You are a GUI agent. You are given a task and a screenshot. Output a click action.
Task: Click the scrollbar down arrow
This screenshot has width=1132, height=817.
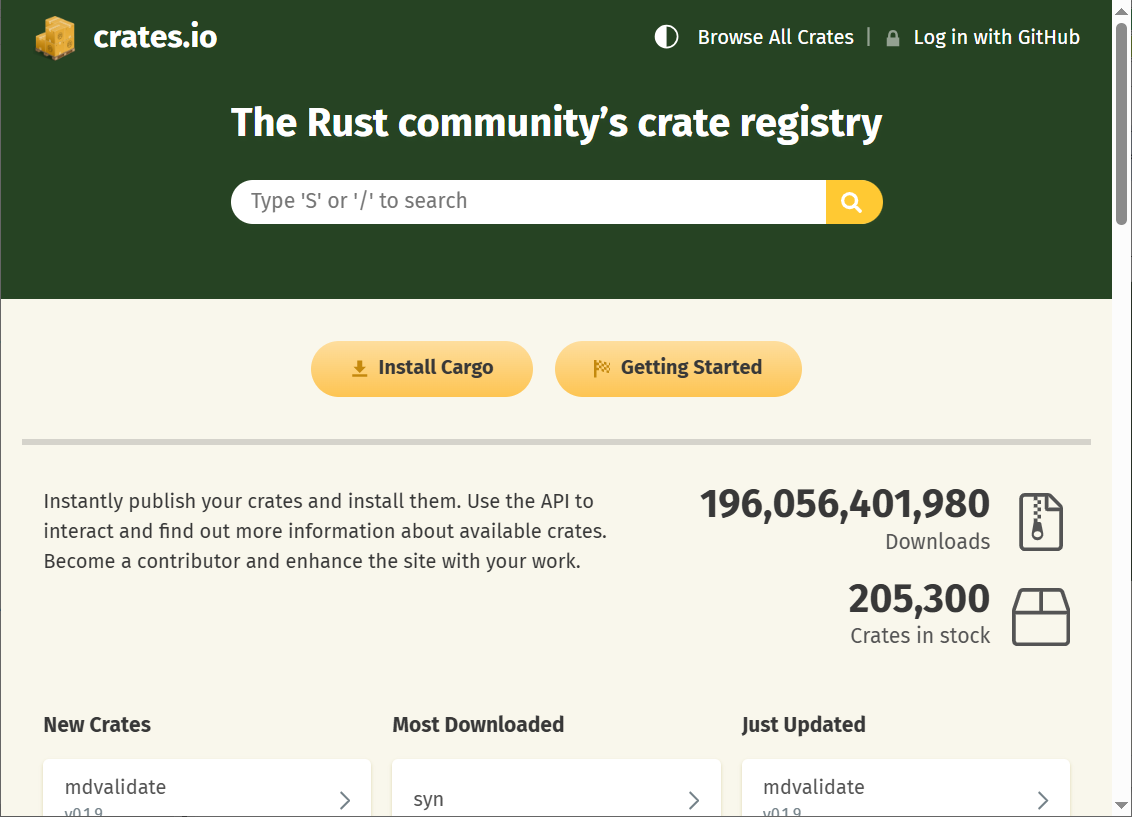tap(1122, 806)
